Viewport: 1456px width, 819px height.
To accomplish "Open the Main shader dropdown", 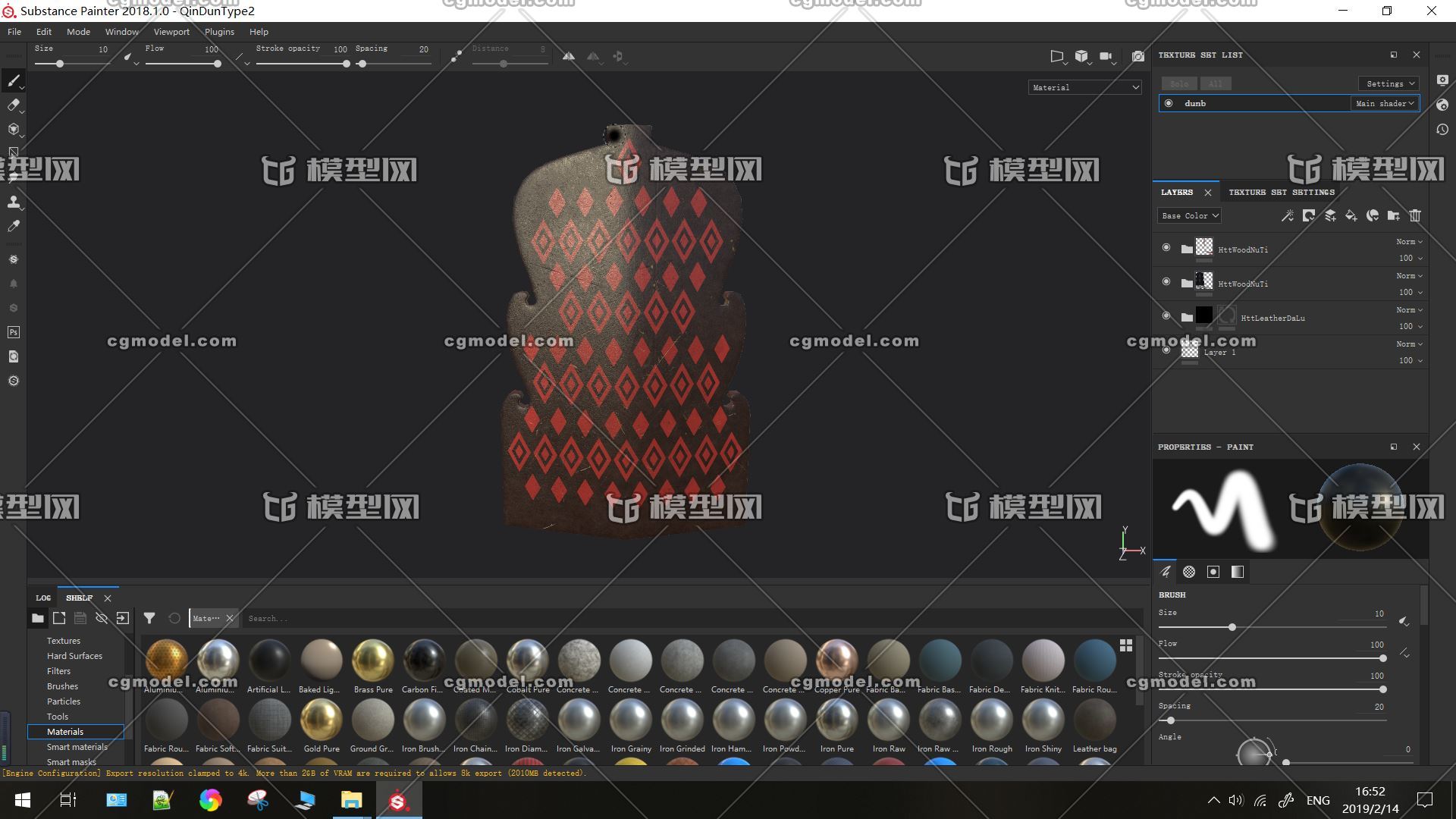I will (1384, 103).
